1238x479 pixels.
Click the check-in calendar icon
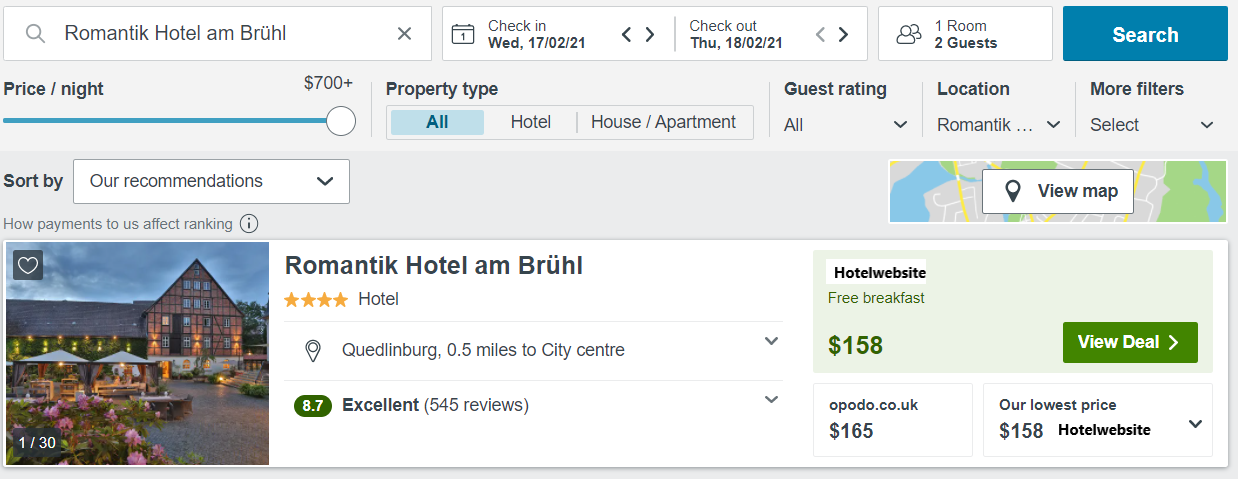pos(463,34)
